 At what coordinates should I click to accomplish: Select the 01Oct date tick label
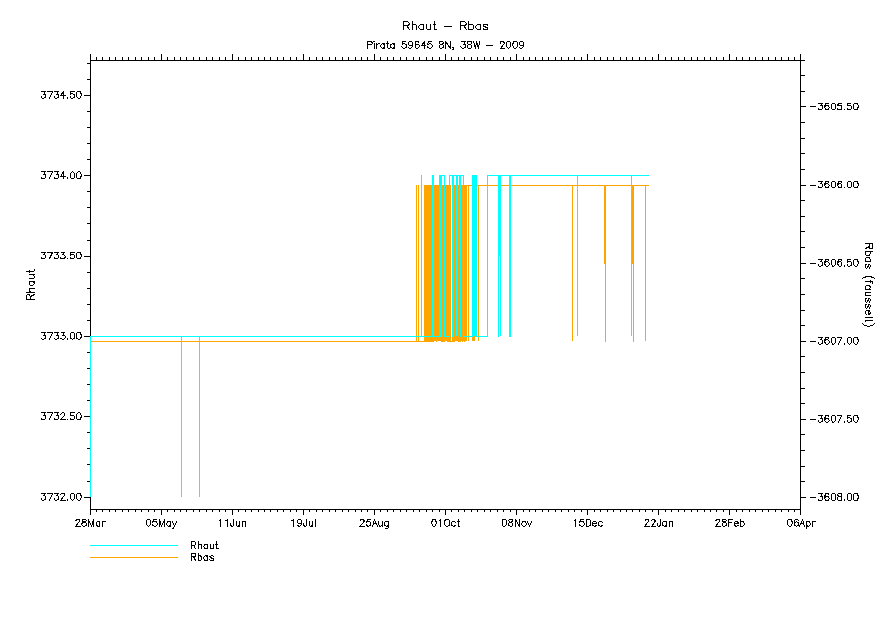click(445, 522)
